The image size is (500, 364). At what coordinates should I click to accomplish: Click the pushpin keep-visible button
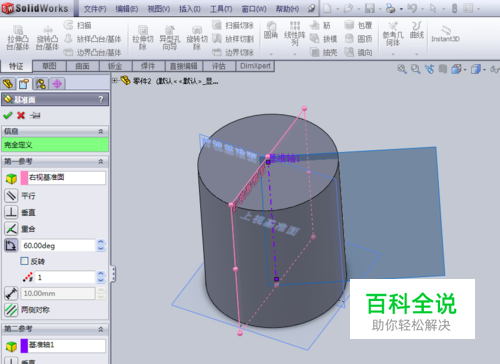pos(35,115)
